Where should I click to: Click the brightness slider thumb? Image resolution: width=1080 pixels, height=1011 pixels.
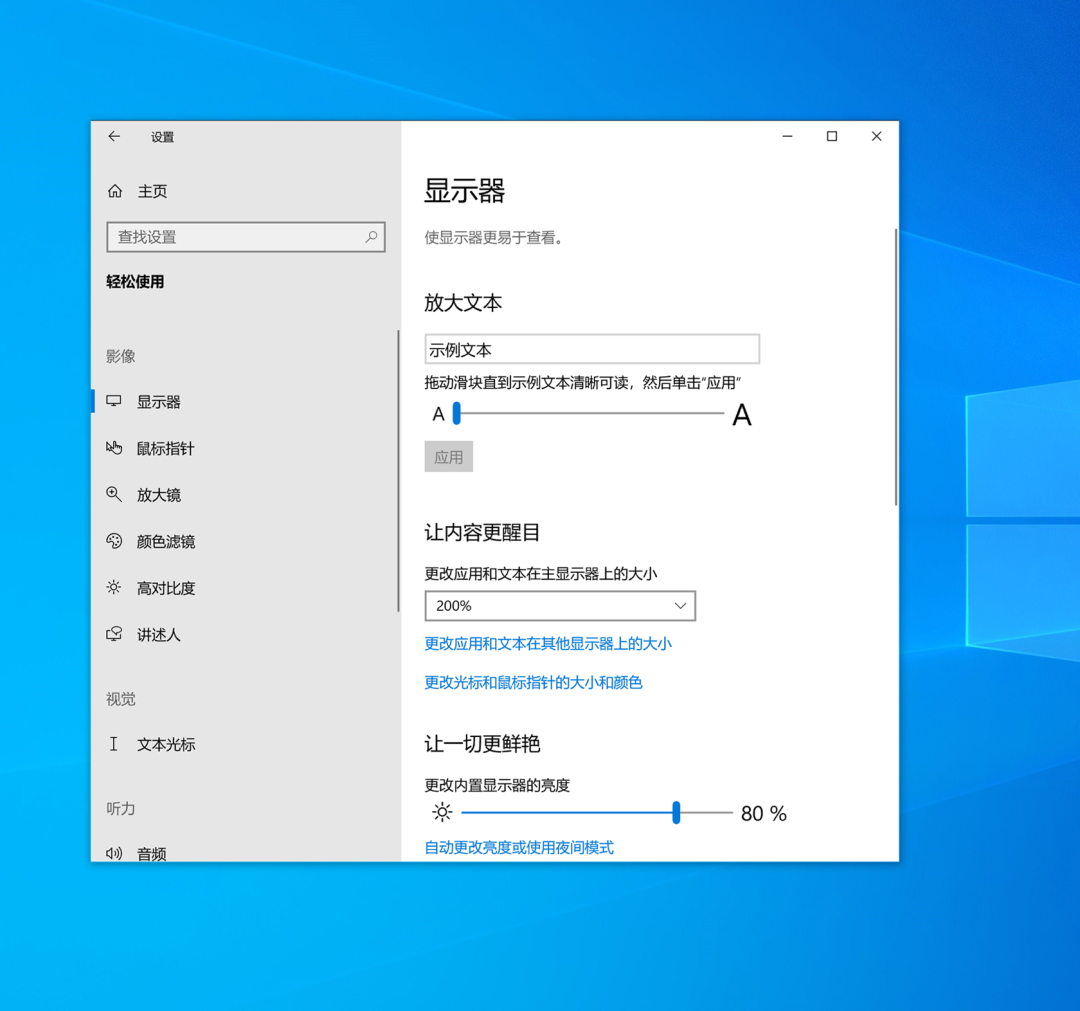676,813
